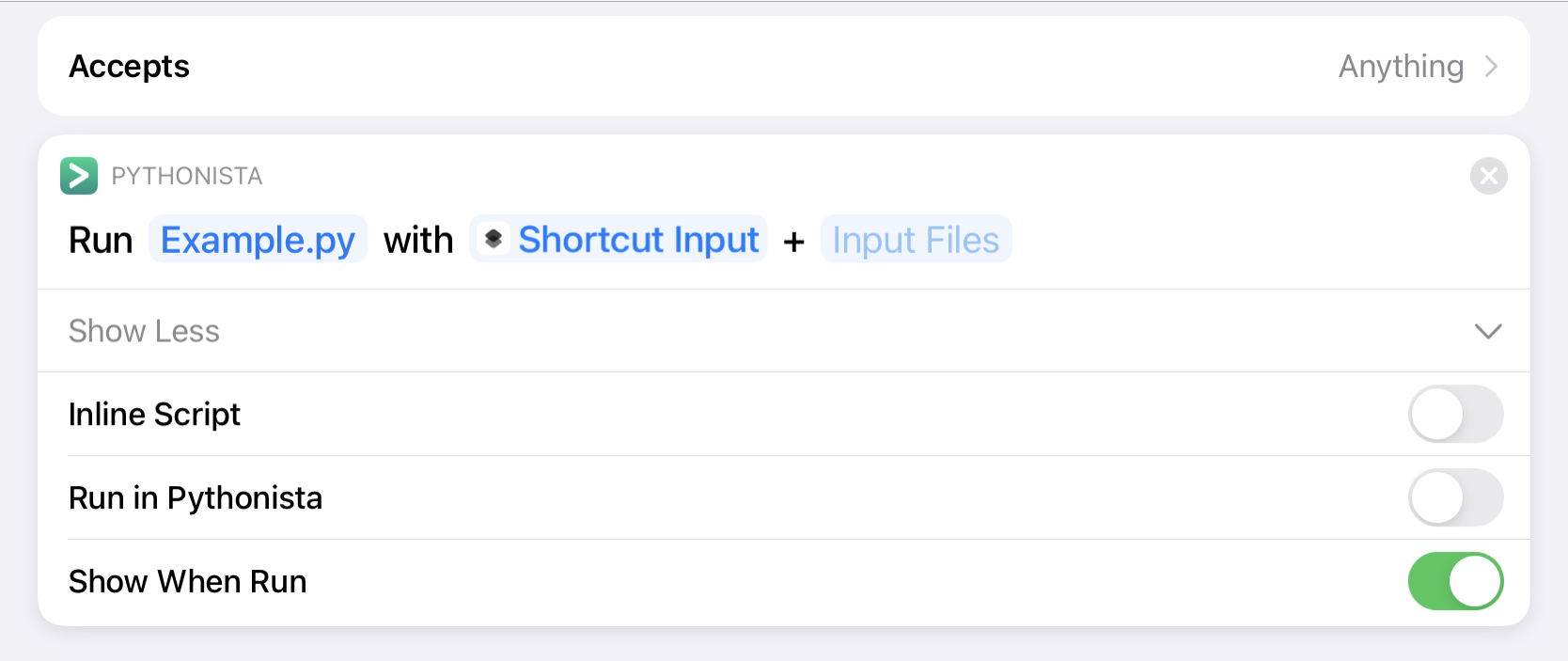Click the Shortcuts layers icon in the input token
1568x661 pixels.
[x=494, y=240]
